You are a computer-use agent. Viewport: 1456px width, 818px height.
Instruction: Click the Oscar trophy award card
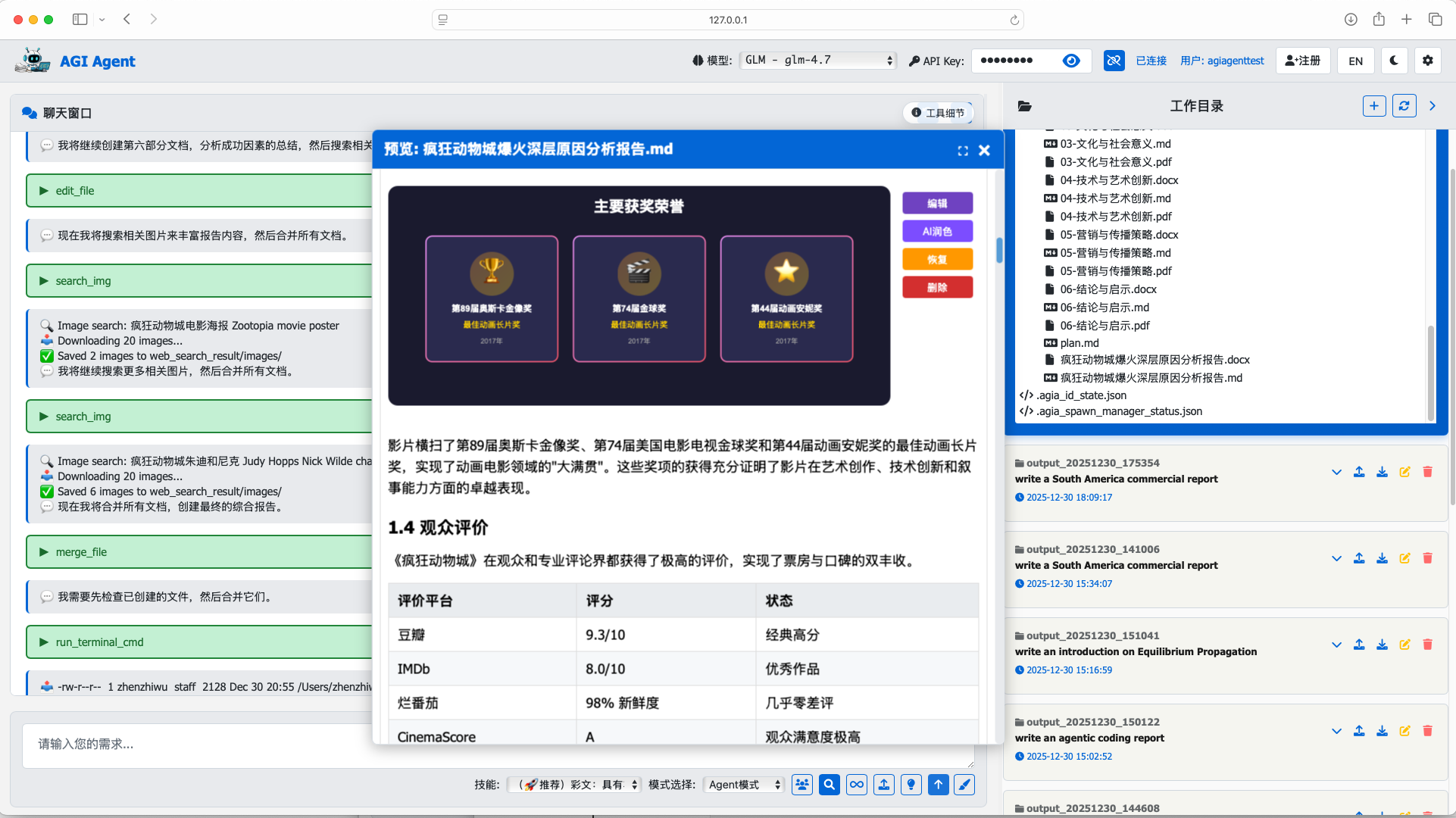click(492, 298)
